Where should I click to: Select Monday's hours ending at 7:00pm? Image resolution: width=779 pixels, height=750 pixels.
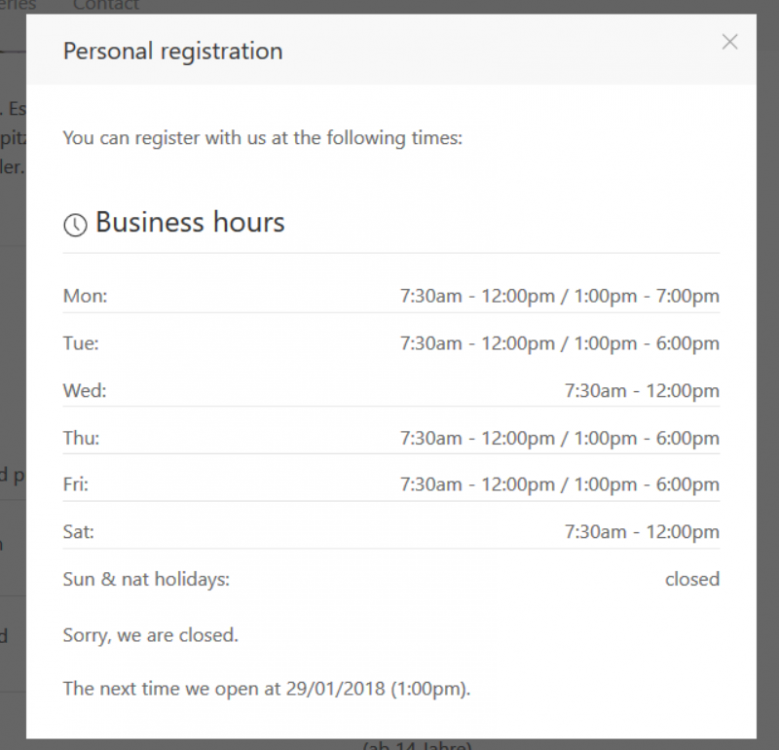pos(559,296)
